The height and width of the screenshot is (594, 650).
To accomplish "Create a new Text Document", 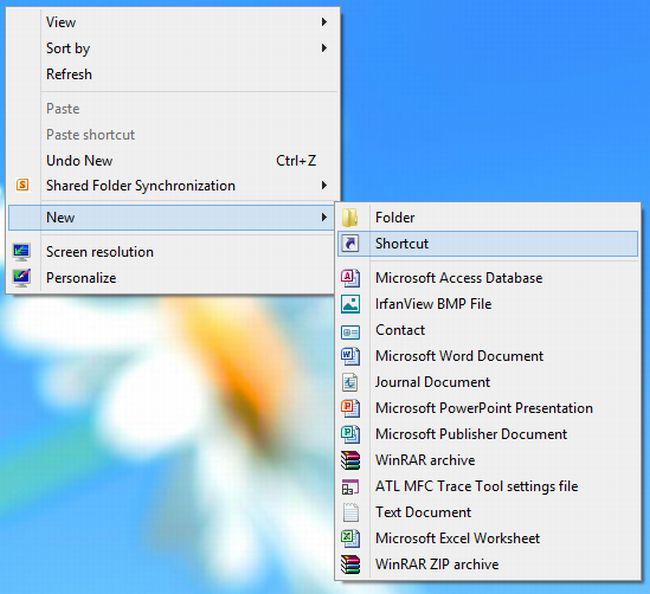I will pyautogui.click(x=488, y=512).
